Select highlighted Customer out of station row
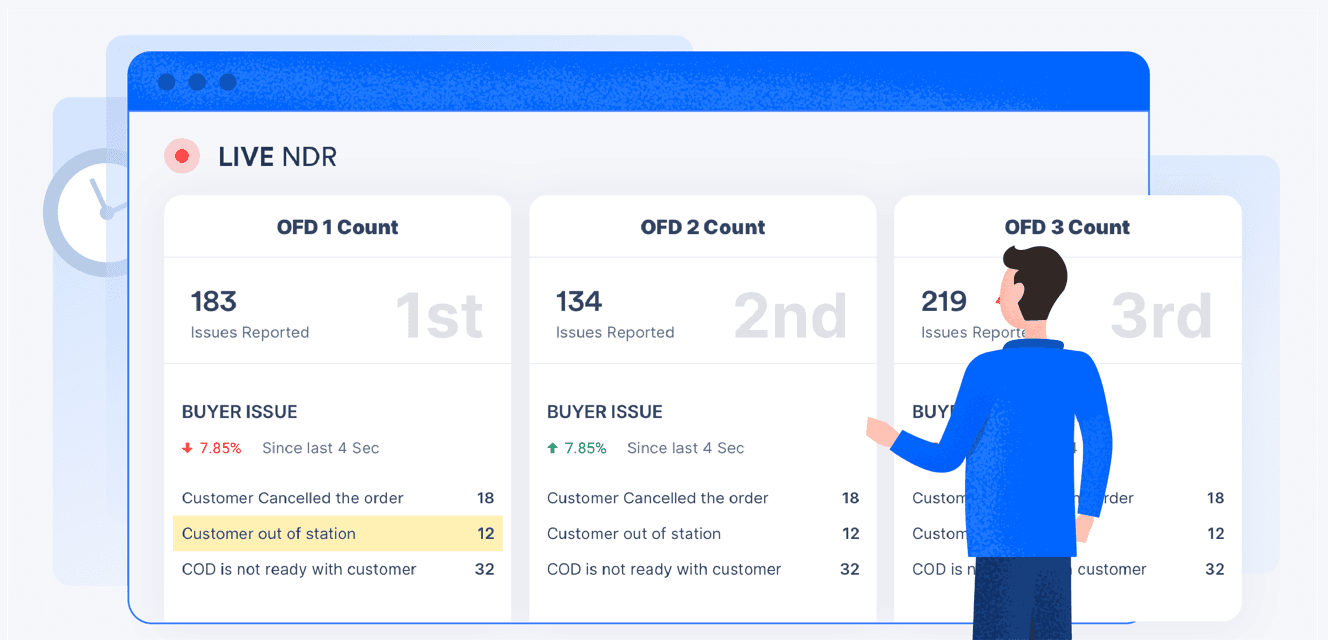This screenshot has height=640, width=1328. point(338,534)
